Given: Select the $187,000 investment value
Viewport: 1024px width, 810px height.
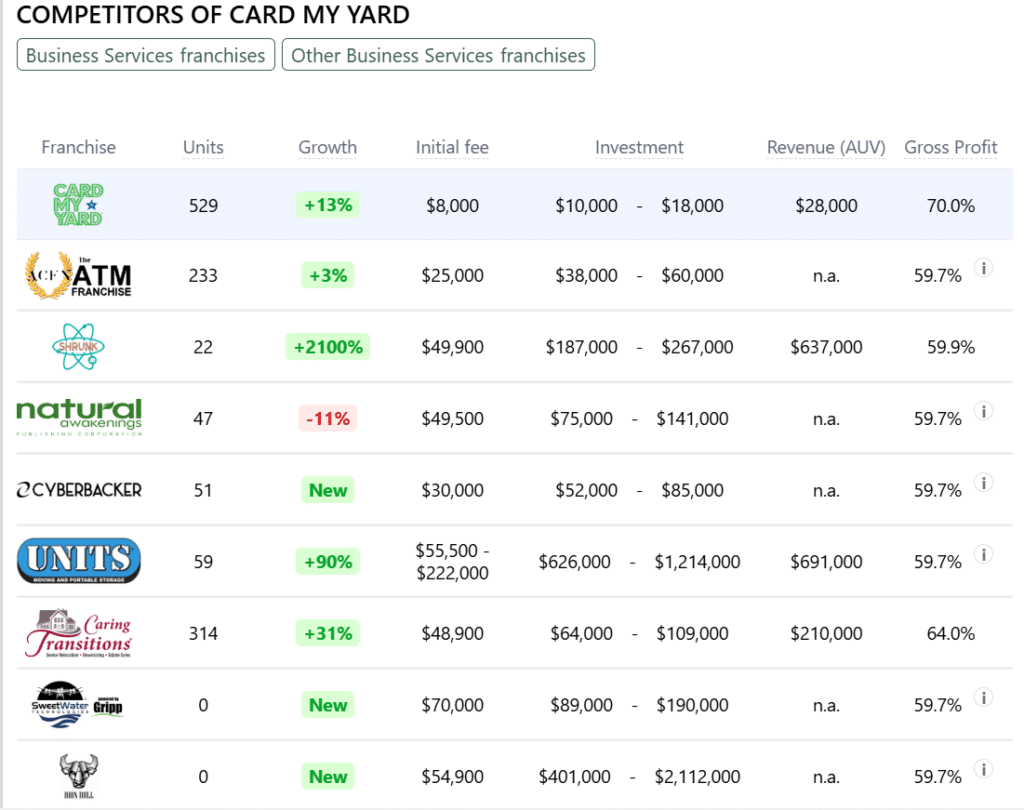Looking at the screenshot, I should [x=581, y=347].
